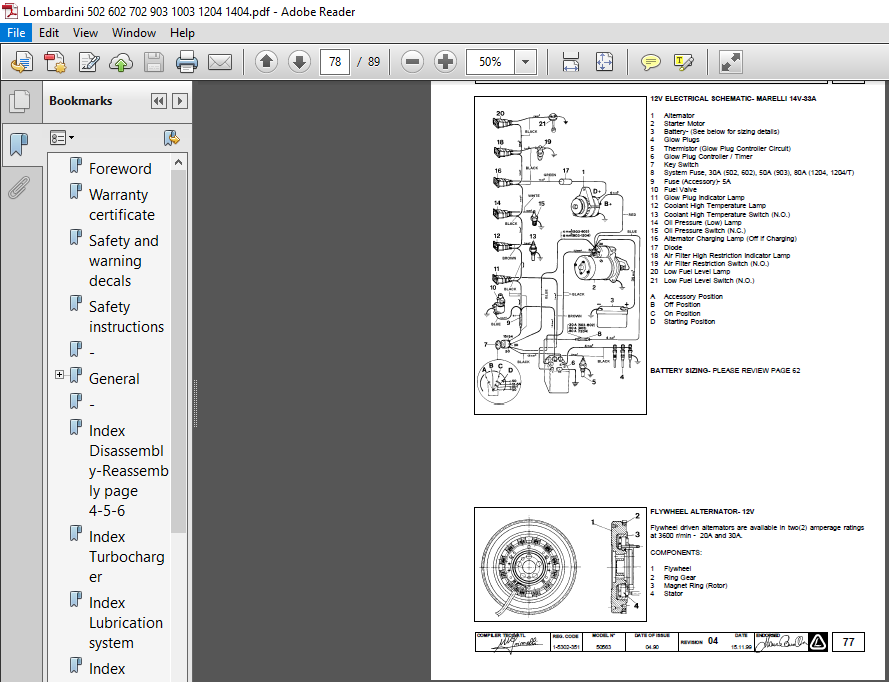Open the bookmarks Options menu dropdown
Viewport: 889px width, 682px height.
coord(62,138)
